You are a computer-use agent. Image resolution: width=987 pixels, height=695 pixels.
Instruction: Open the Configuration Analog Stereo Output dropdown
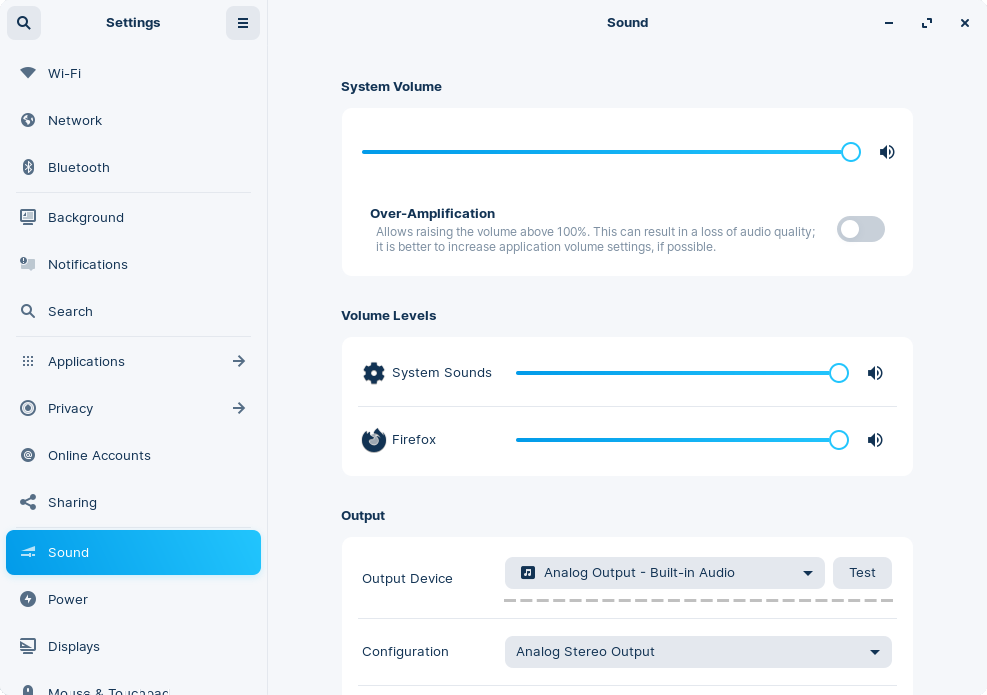pyautogui.click(x=697, y=652)
